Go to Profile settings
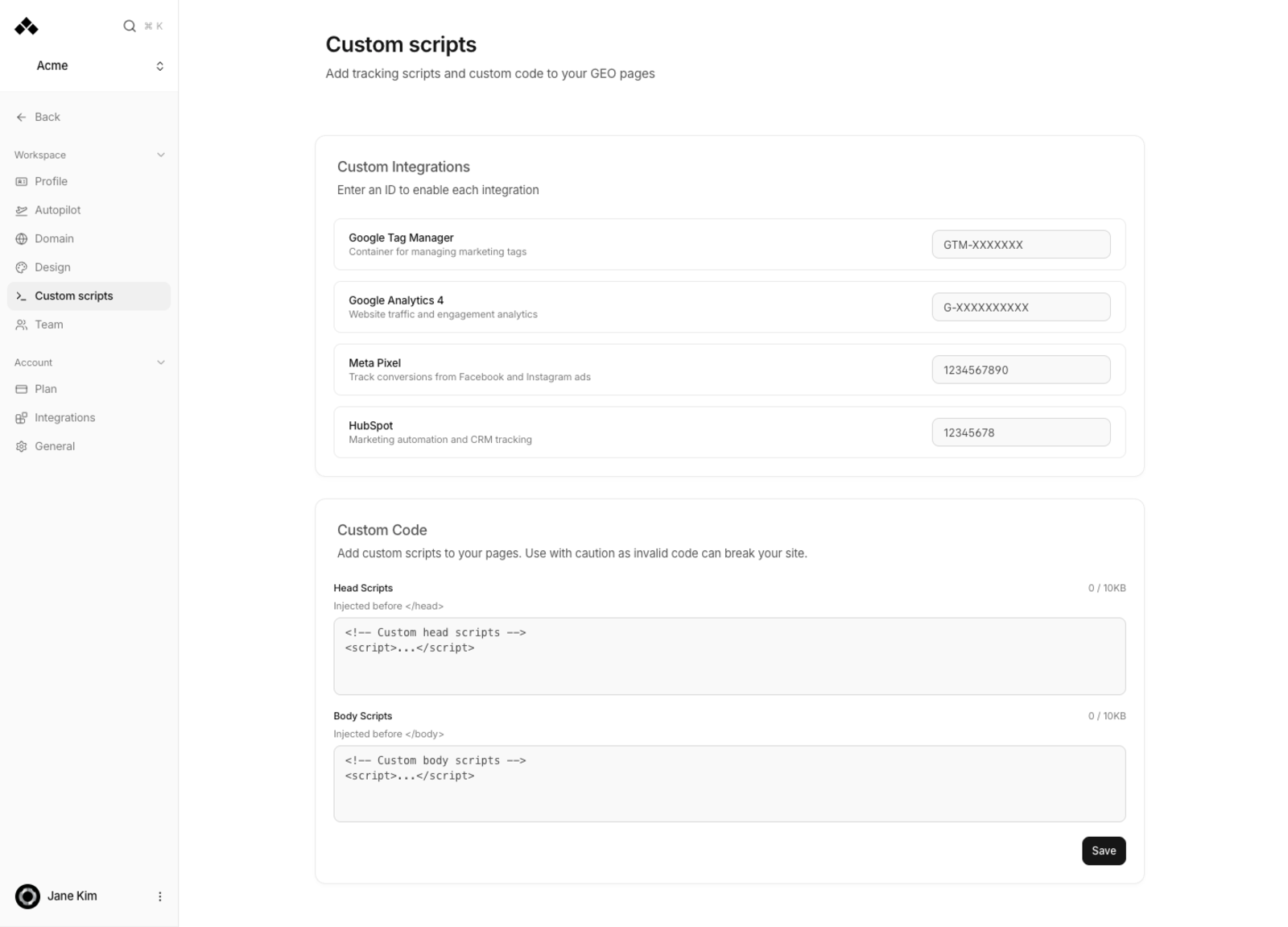Screen dimensions: 1288x927 pos(89,181)
